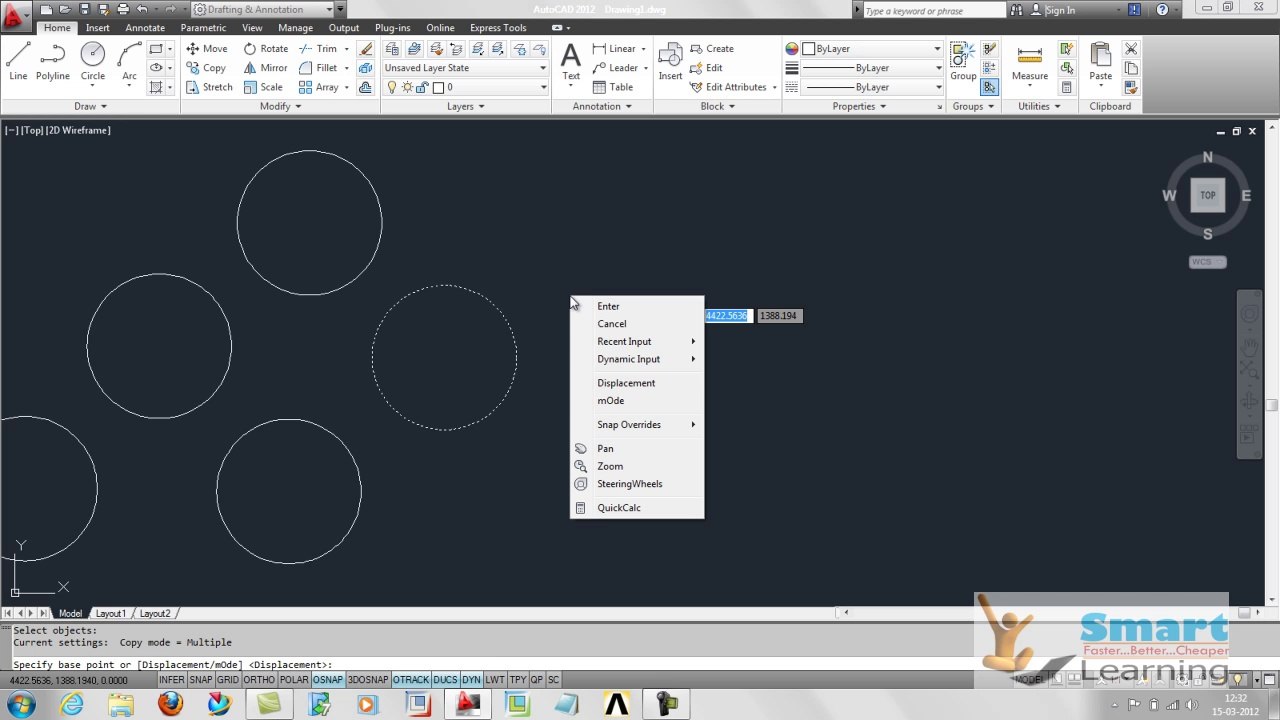Viewport: 1280px width, 720px height.
Task: Click the Plot printer icon
Action: 122,9
